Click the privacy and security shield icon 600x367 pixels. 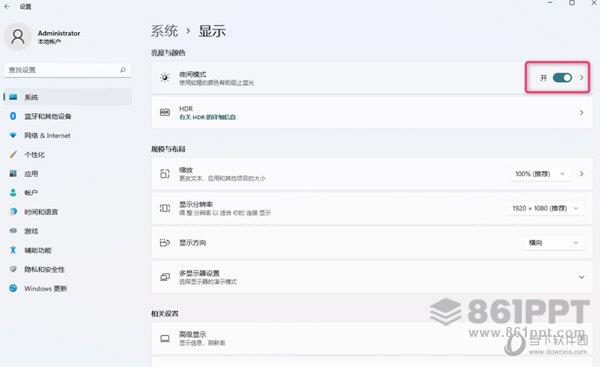[x=13, y=269]
